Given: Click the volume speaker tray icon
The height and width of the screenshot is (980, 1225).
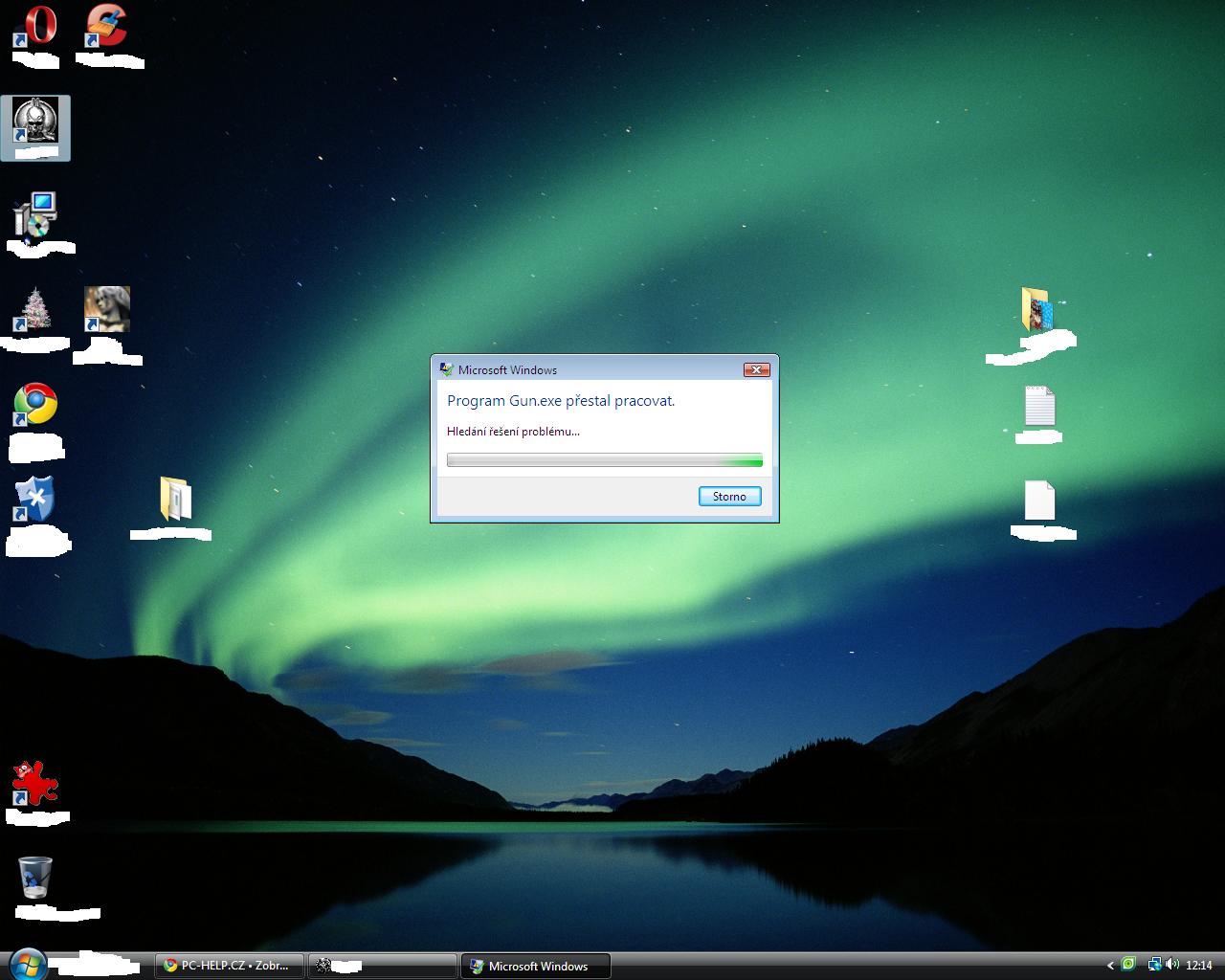Looking at the screenshot, I should 1170,965.
